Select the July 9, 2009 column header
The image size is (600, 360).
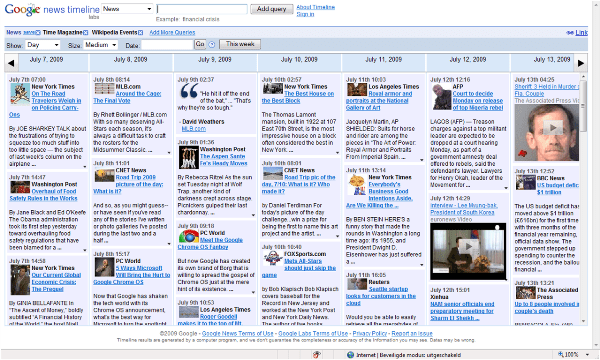tap(215, 63)
